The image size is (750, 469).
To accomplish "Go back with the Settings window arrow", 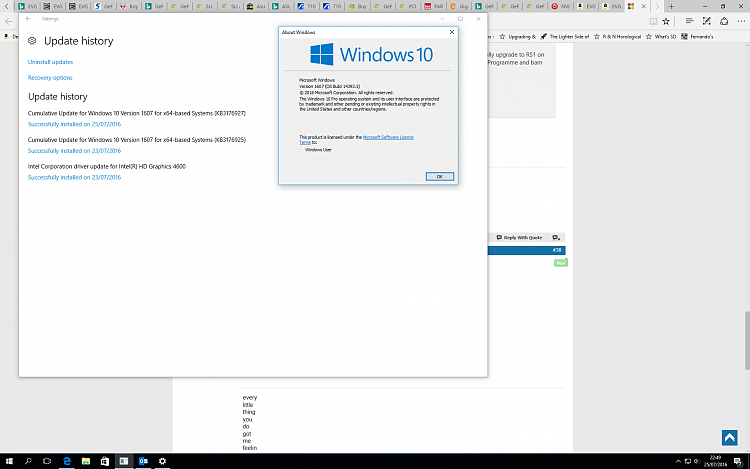I will 28,19.
